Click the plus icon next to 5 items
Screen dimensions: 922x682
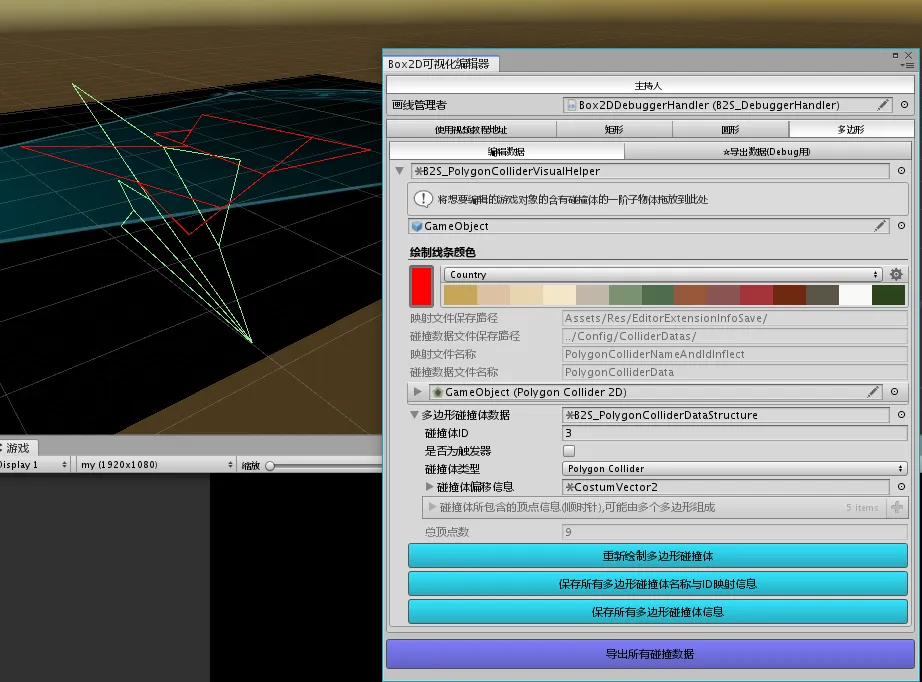pyautogui.click(x=897, y=507)
